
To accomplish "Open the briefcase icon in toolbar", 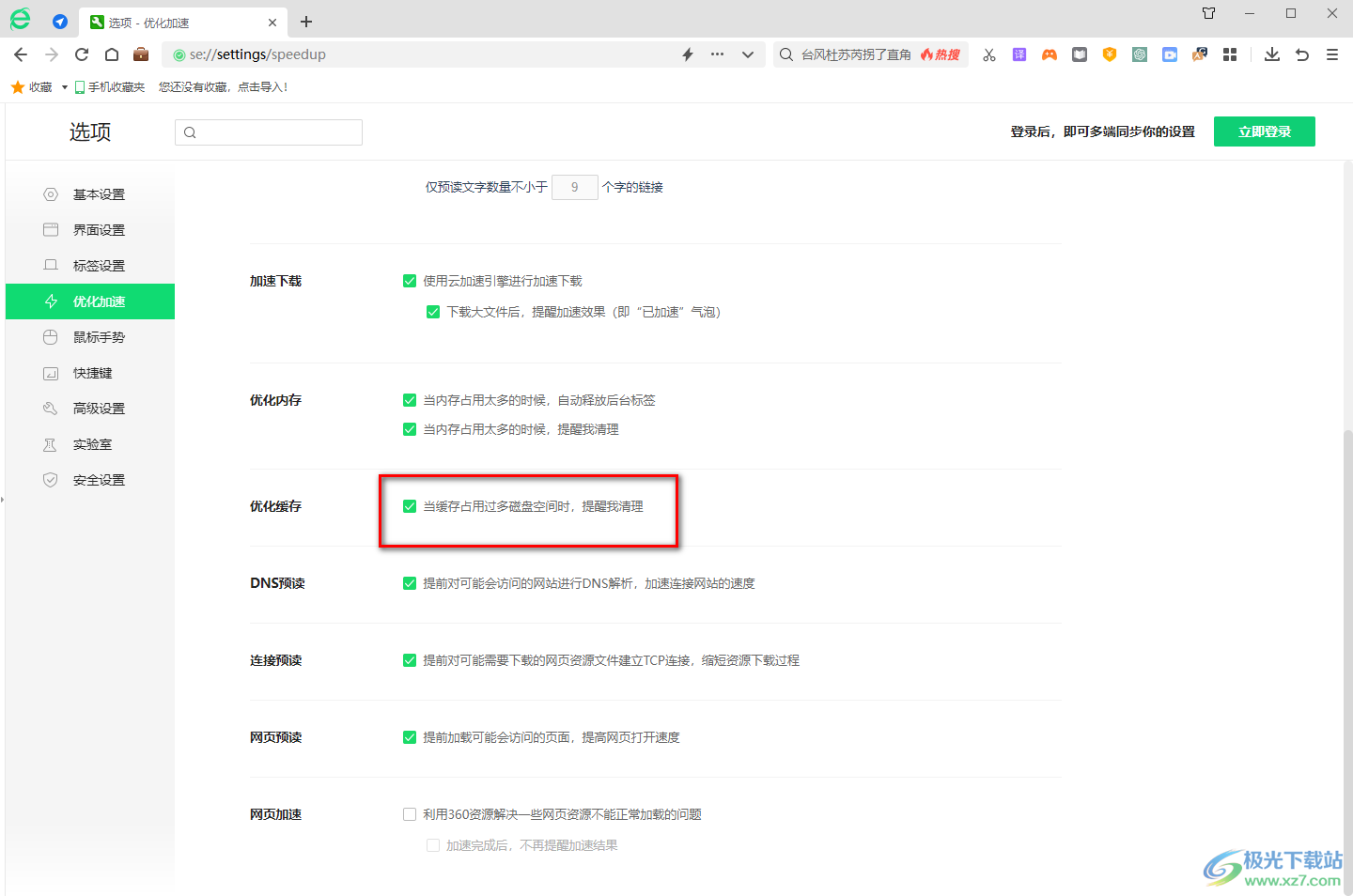I will click(141, 54).
